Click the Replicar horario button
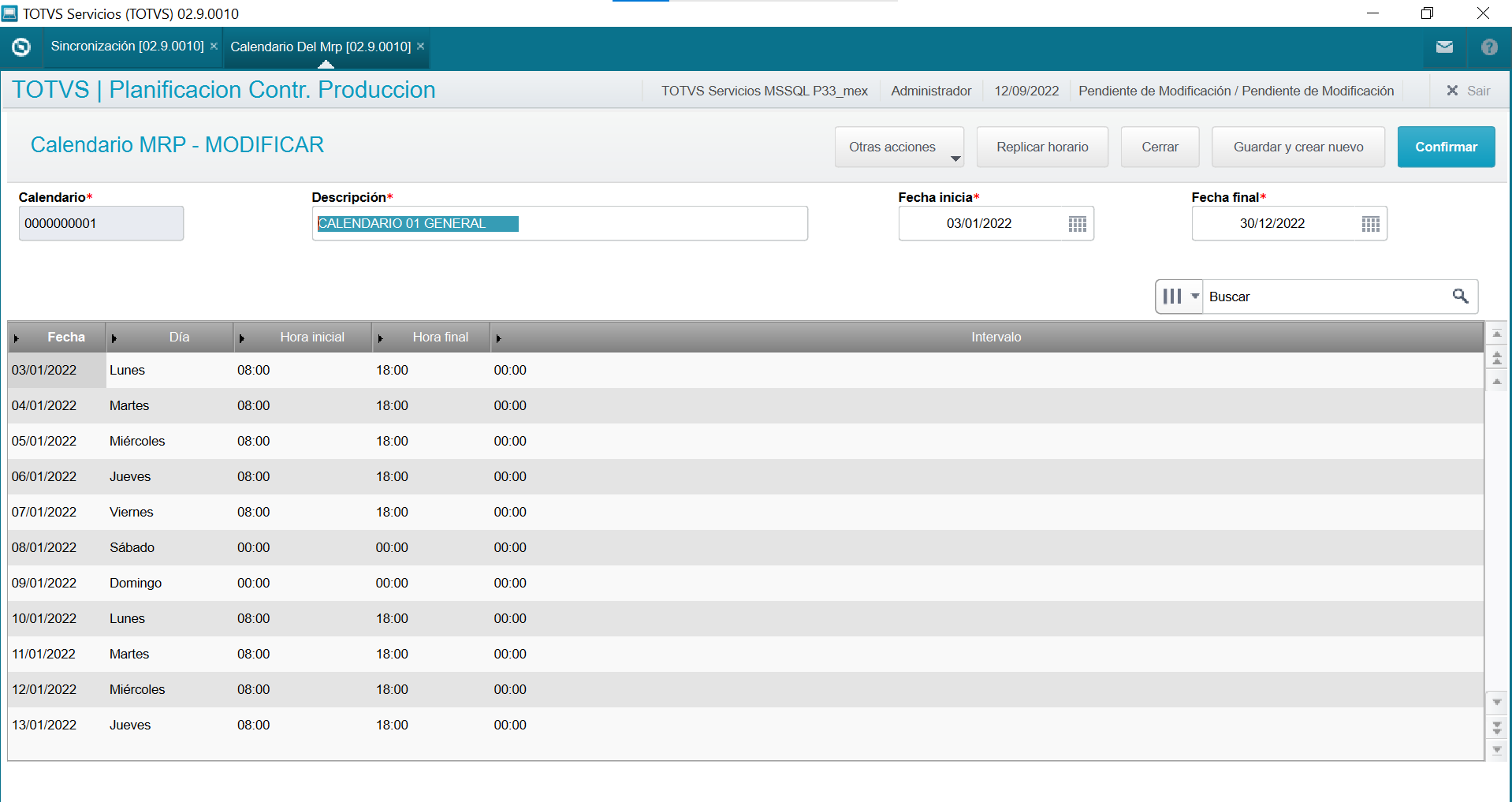1512x802 pixels. 1042,147
